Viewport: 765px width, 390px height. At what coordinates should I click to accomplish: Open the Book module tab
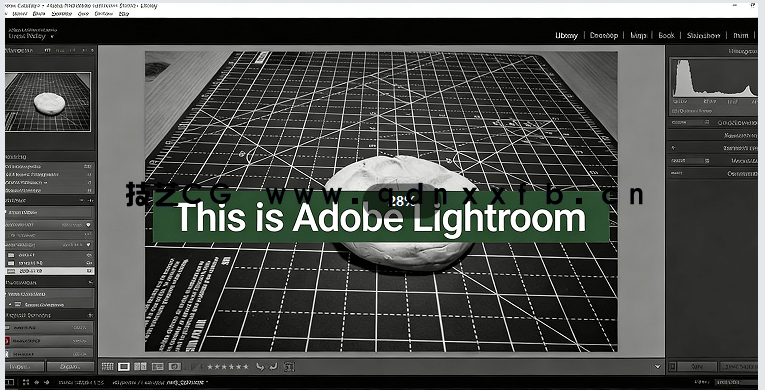(666, 36)
